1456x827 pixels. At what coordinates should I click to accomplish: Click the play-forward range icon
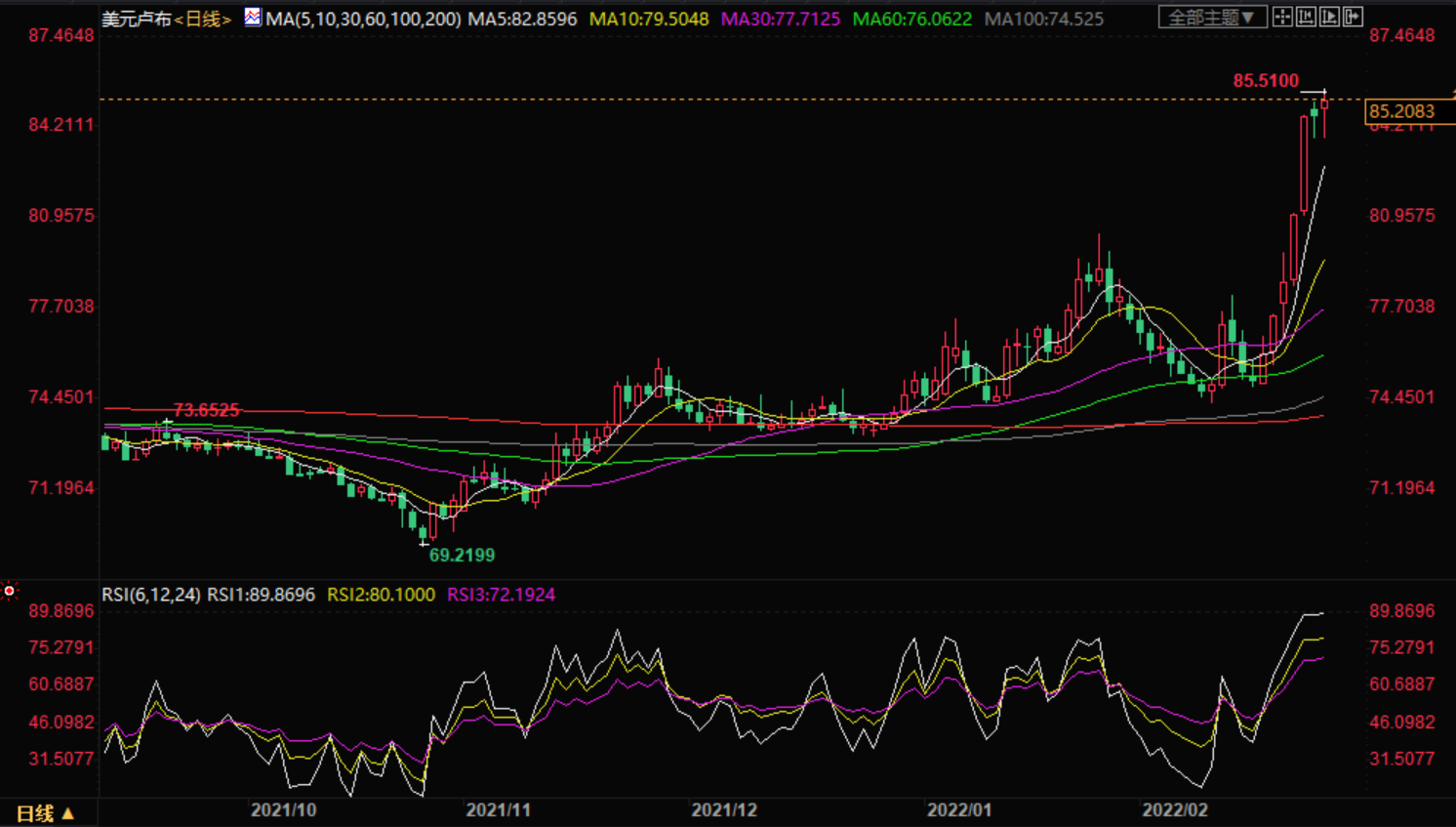[x=1329, y=17]
